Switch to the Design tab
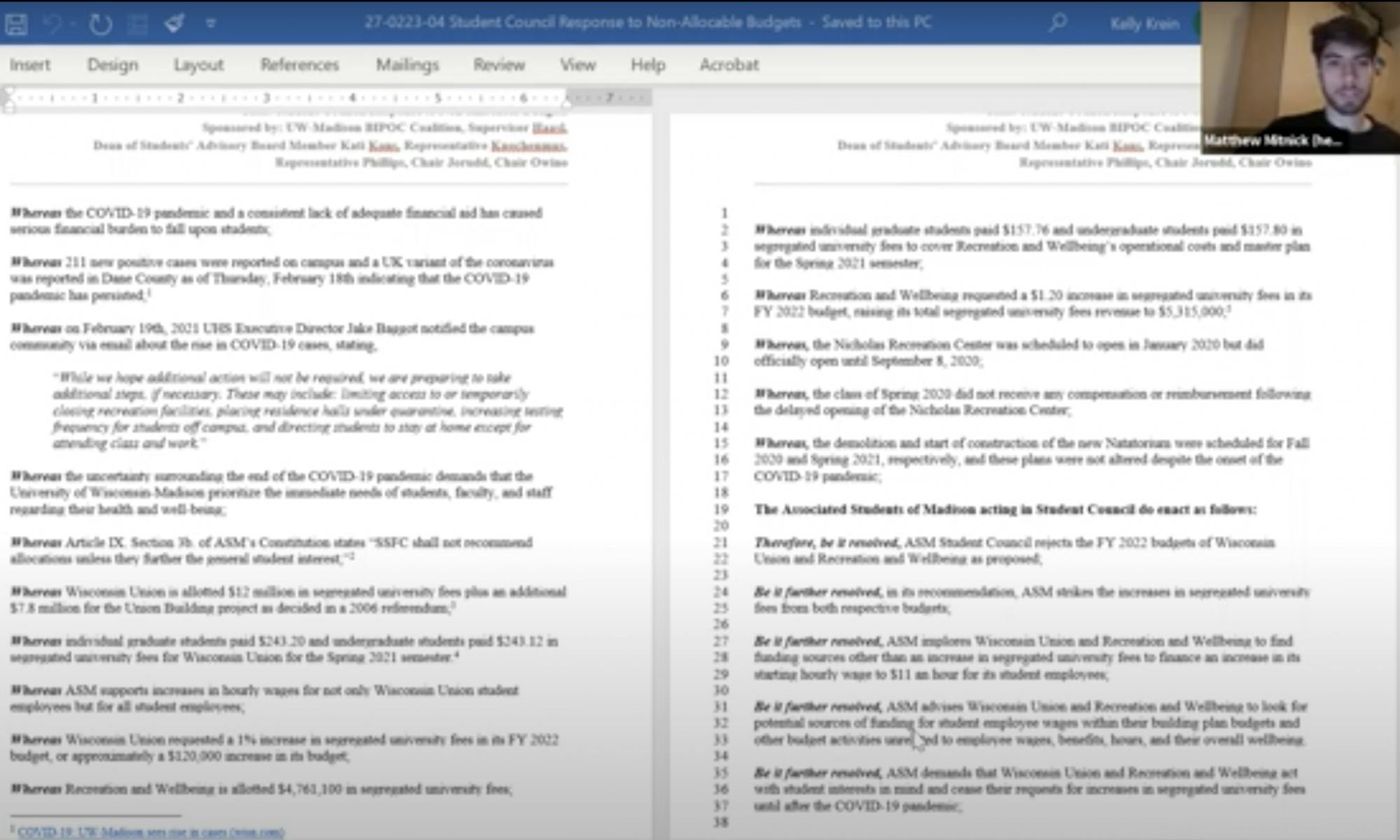The image size is (1400, 840). [x=113, y=65]
